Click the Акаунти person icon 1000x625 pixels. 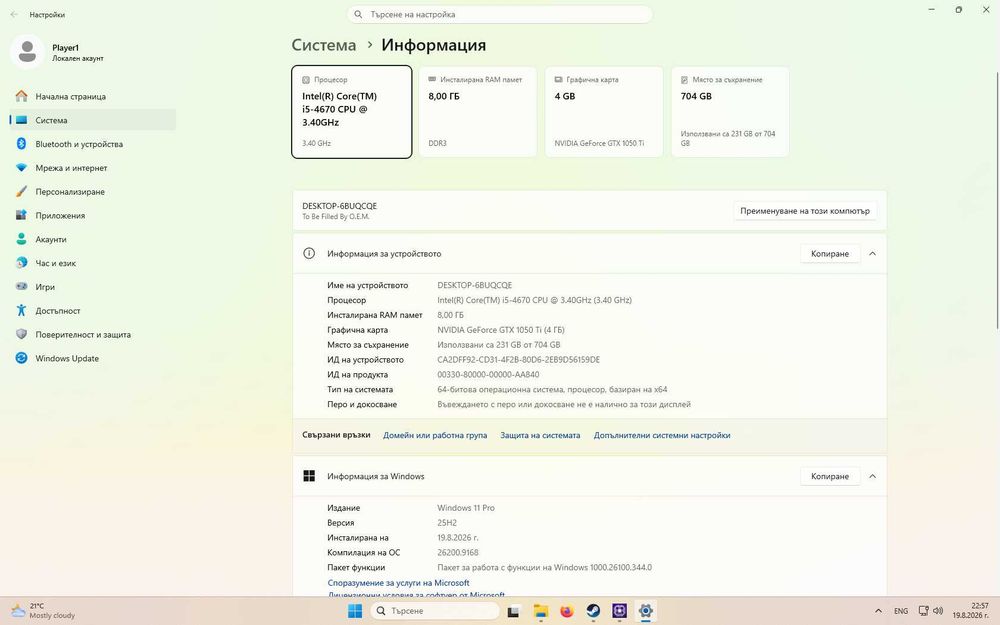click(22, 239)
